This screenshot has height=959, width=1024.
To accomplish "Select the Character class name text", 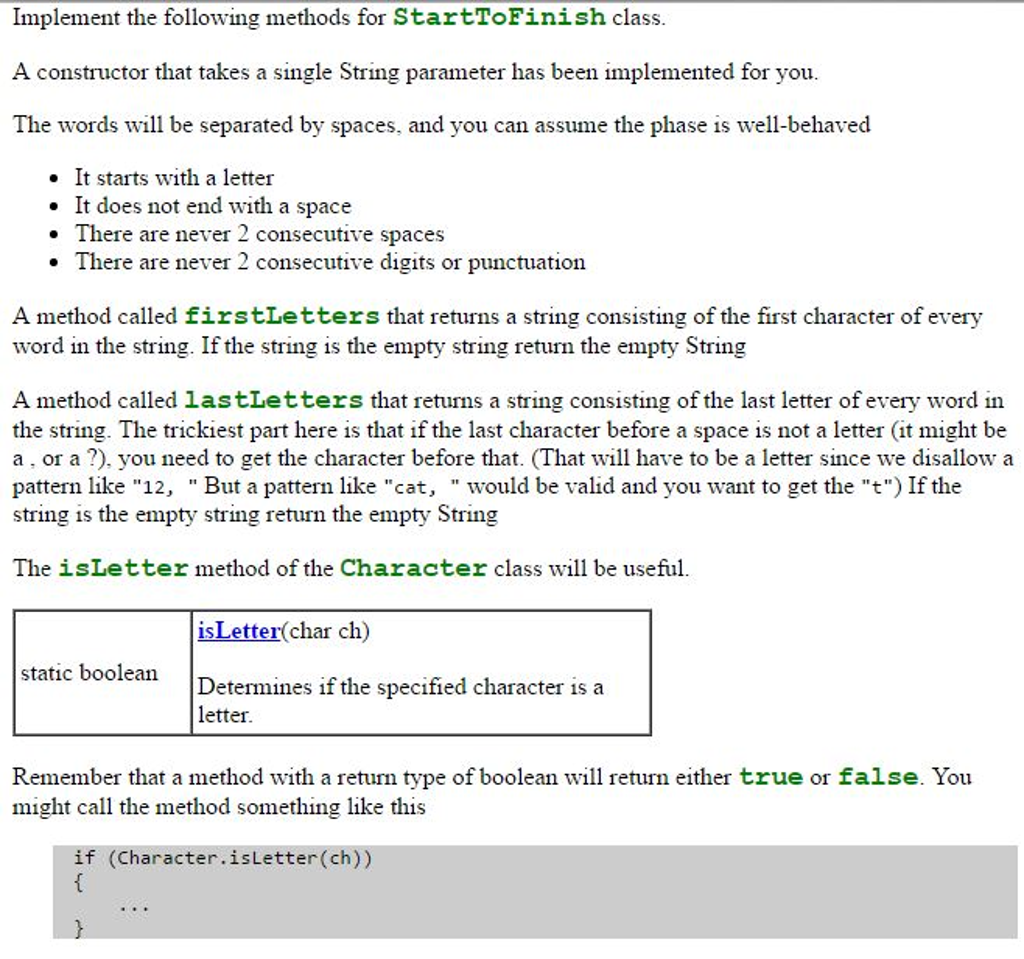I will tap(412, 567).
